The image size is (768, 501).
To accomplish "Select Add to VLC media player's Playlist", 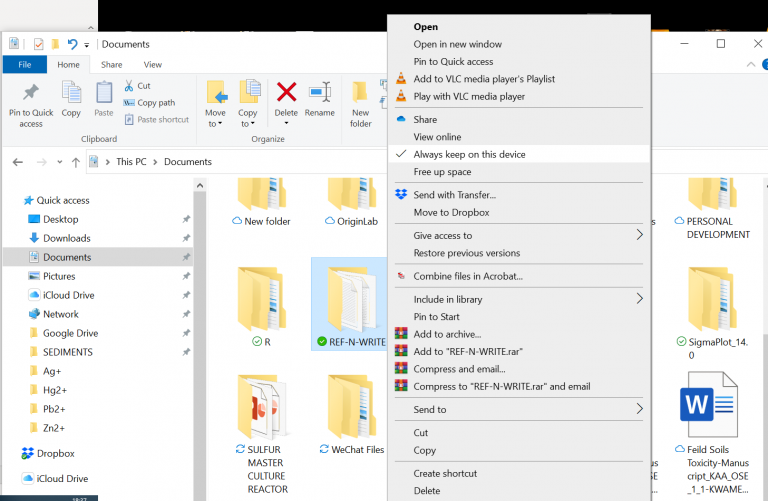I will 484,79.
